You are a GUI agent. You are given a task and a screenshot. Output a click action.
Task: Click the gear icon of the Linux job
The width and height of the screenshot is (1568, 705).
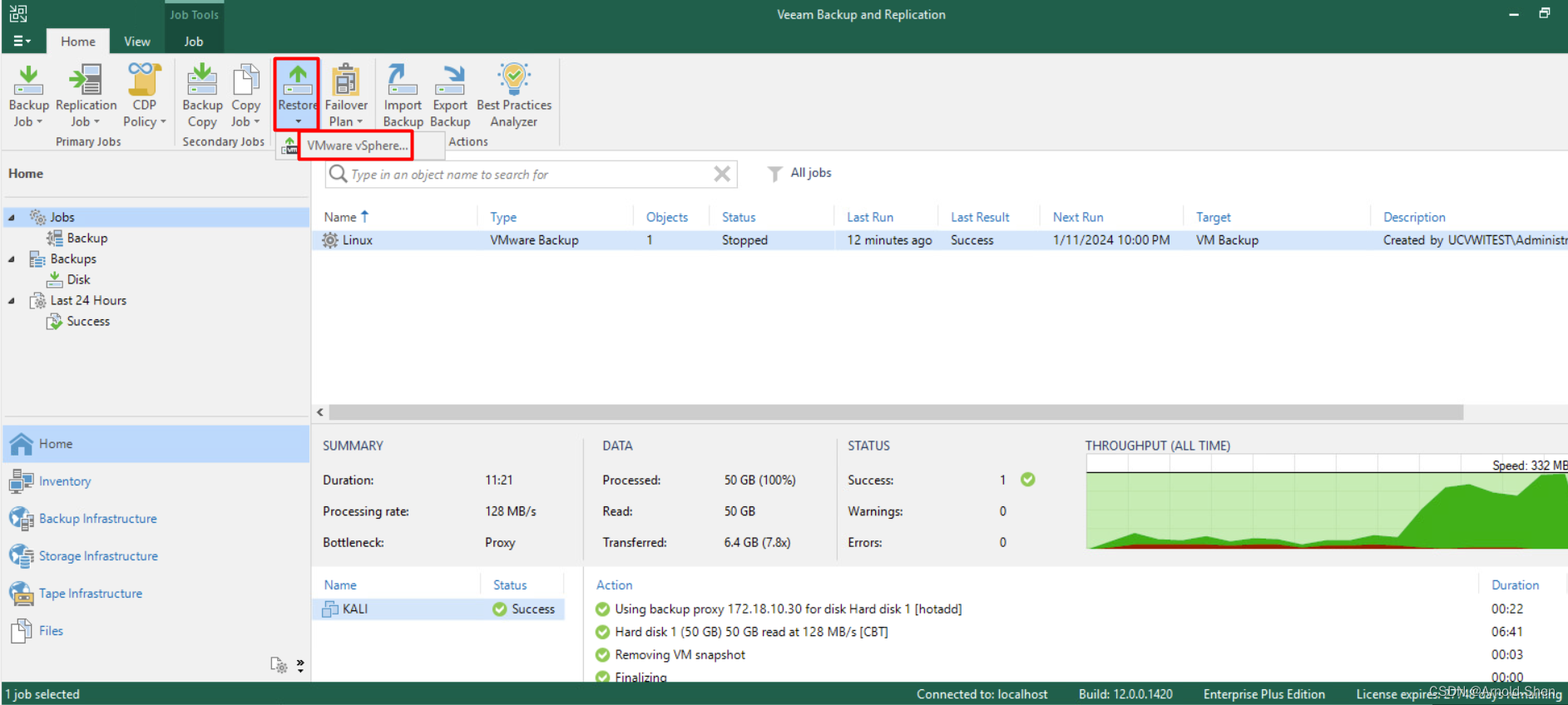point(330,240)
